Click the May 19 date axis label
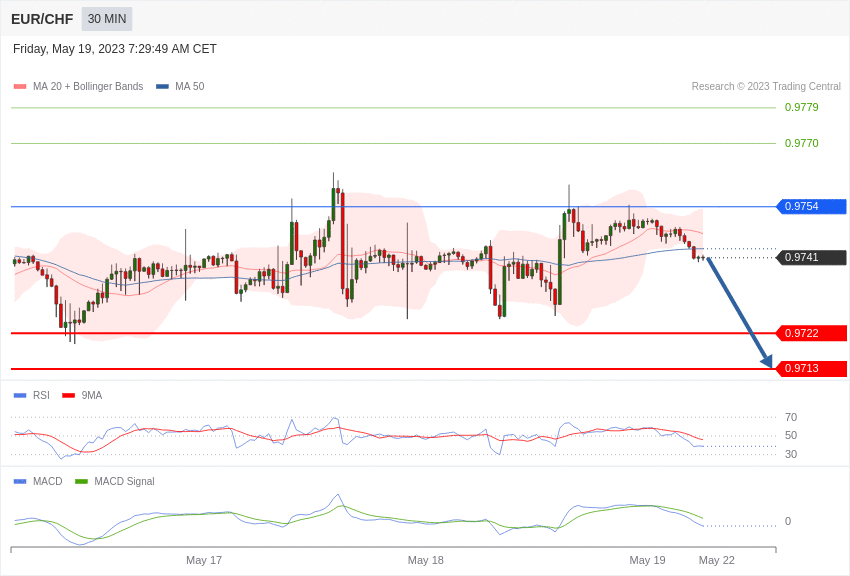 pyautogui.click(x=647, y=560)
